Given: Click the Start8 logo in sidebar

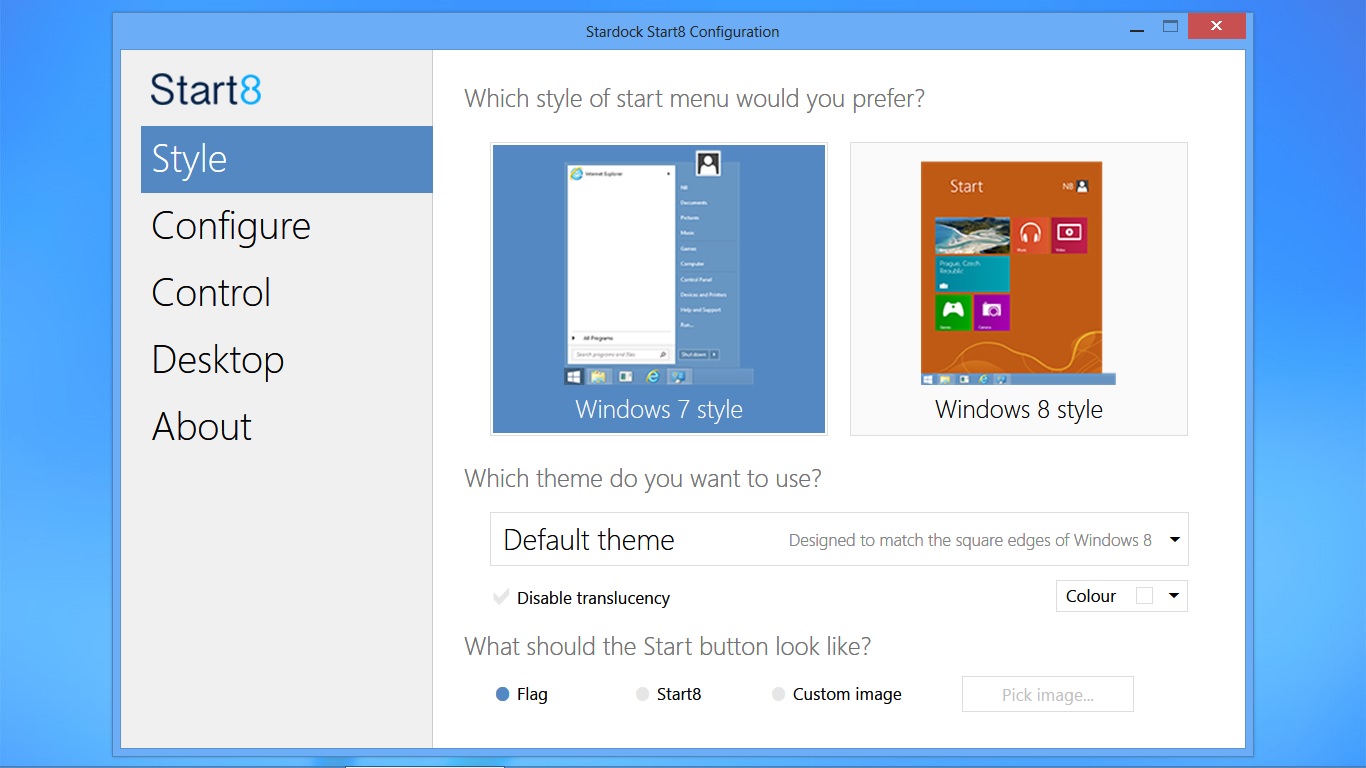Looking at the screenshot, I should [x=206, y=90].
